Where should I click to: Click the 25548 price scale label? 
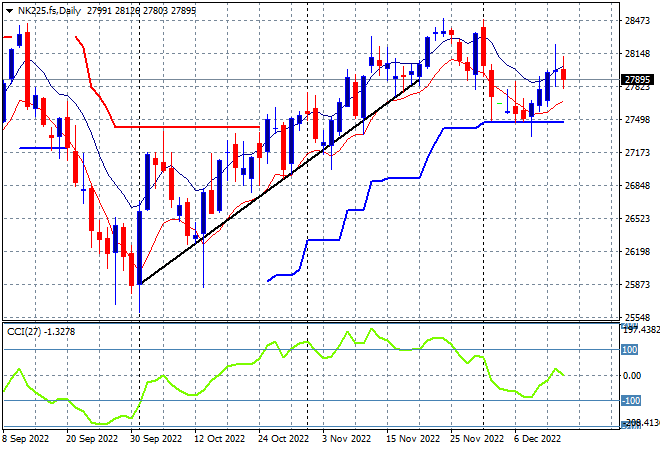637,317
